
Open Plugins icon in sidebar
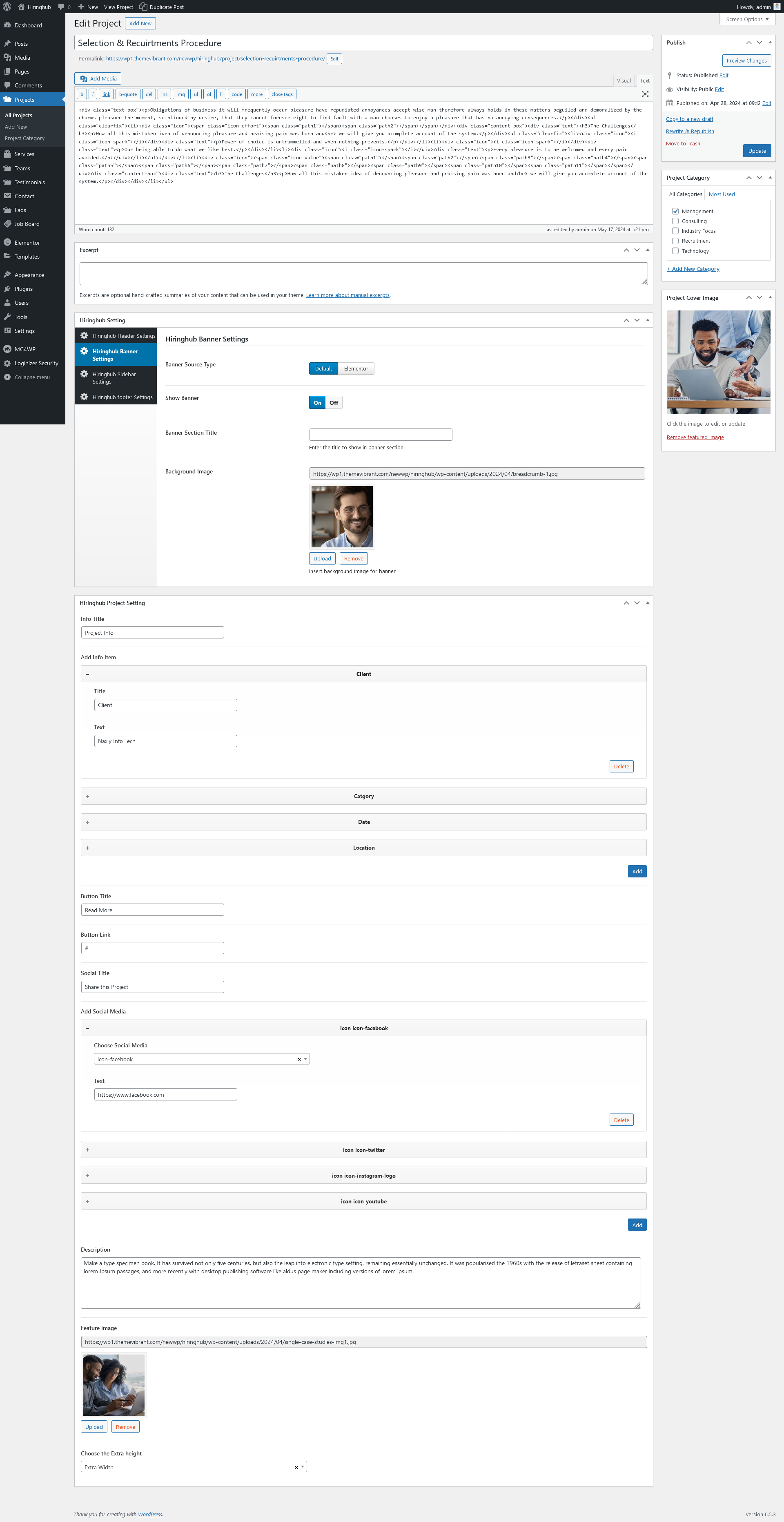click(x=7, y=289)
